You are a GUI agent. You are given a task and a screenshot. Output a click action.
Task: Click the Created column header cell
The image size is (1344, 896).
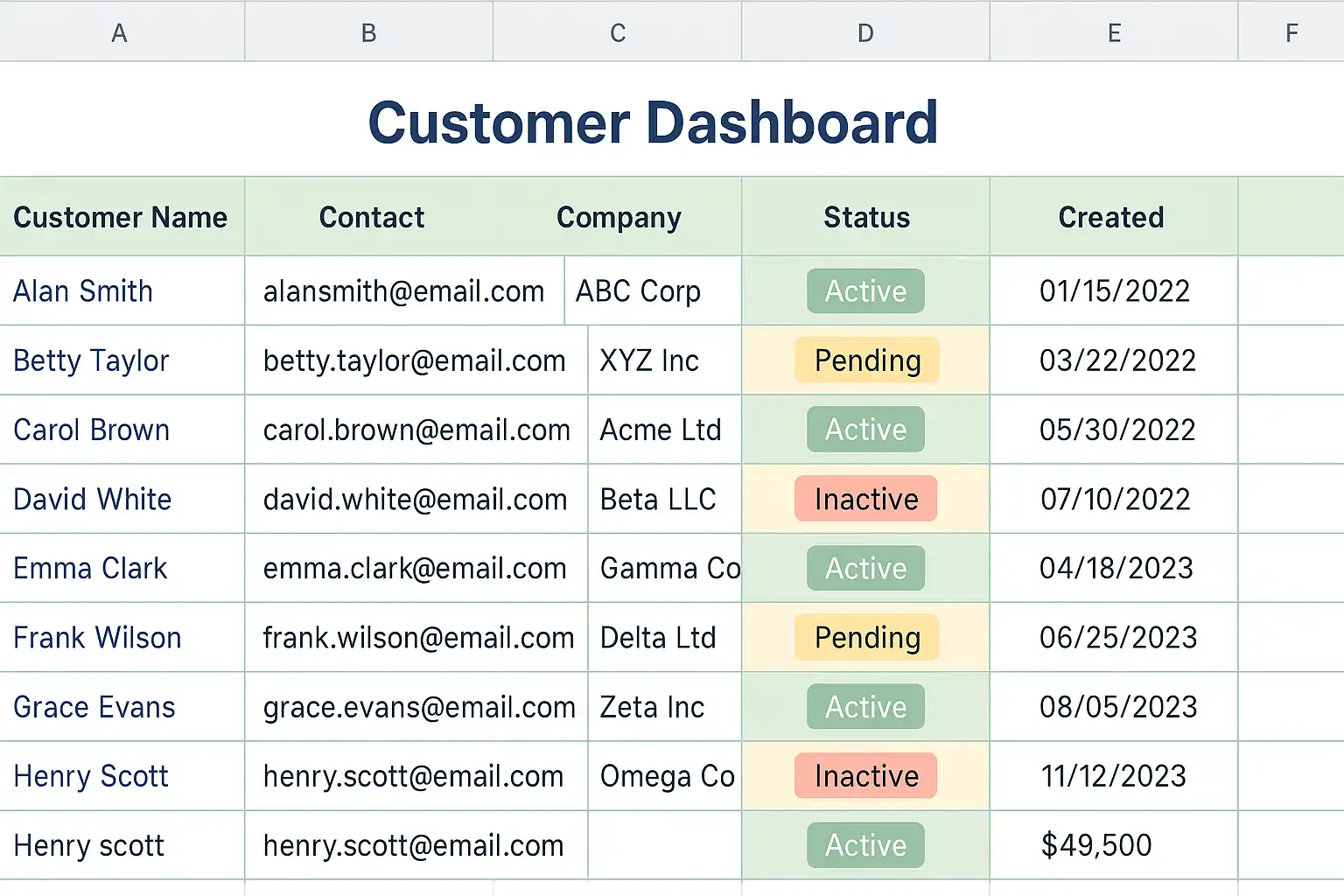(1111, 217)
